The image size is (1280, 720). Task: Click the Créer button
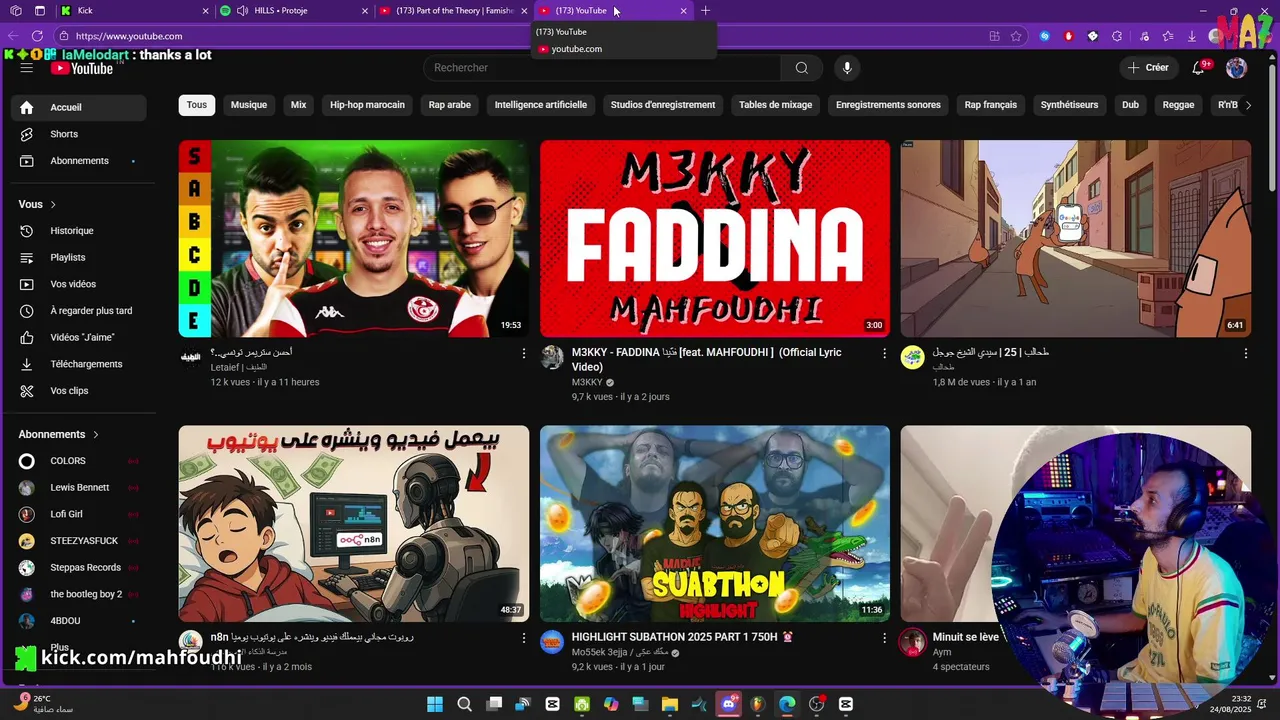tap(1148, 68)
